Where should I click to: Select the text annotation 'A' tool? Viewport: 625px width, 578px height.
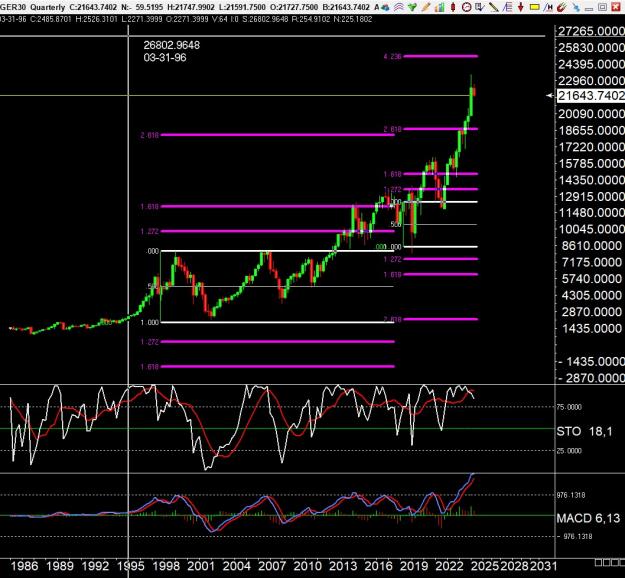377,7
